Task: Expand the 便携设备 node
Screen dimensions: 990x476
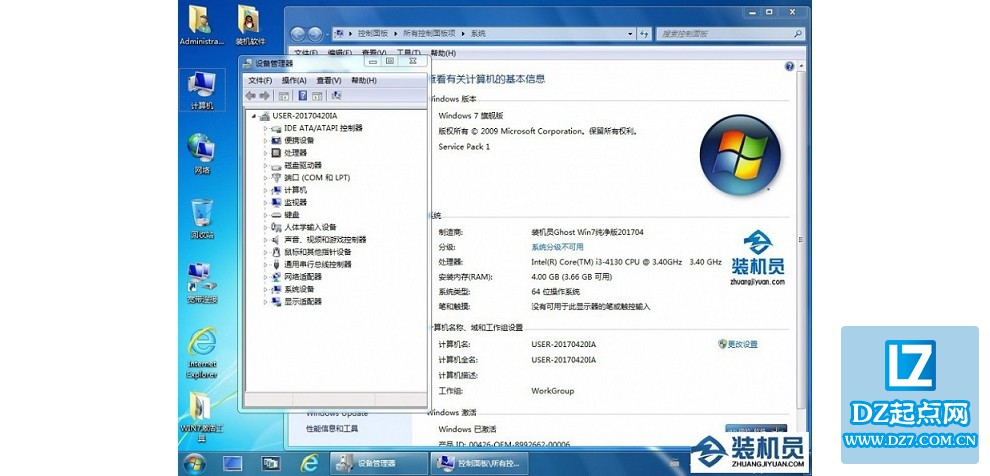Action: coord(266,141)
